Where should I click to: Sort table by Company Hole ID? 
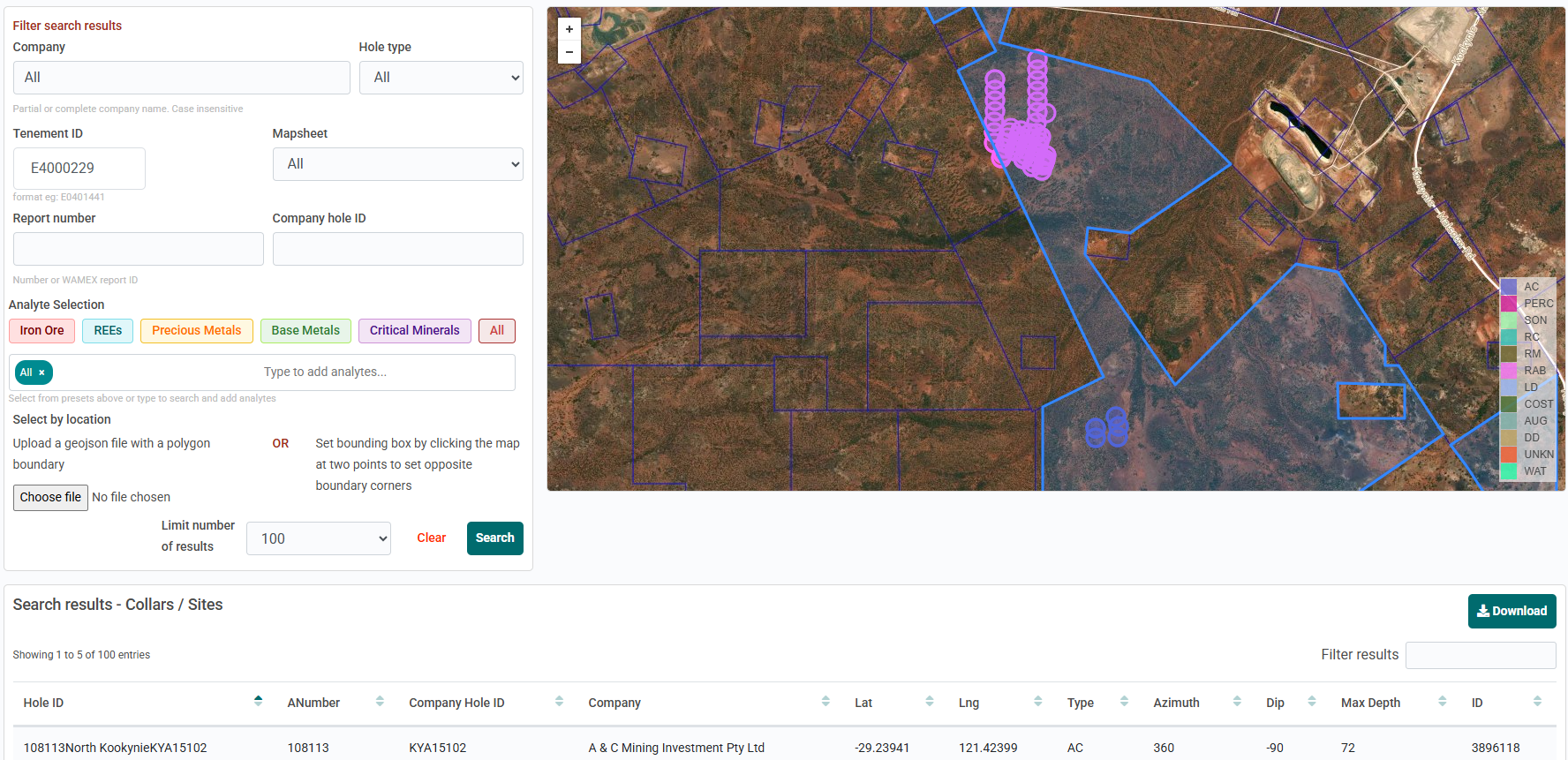pos(559,701)
